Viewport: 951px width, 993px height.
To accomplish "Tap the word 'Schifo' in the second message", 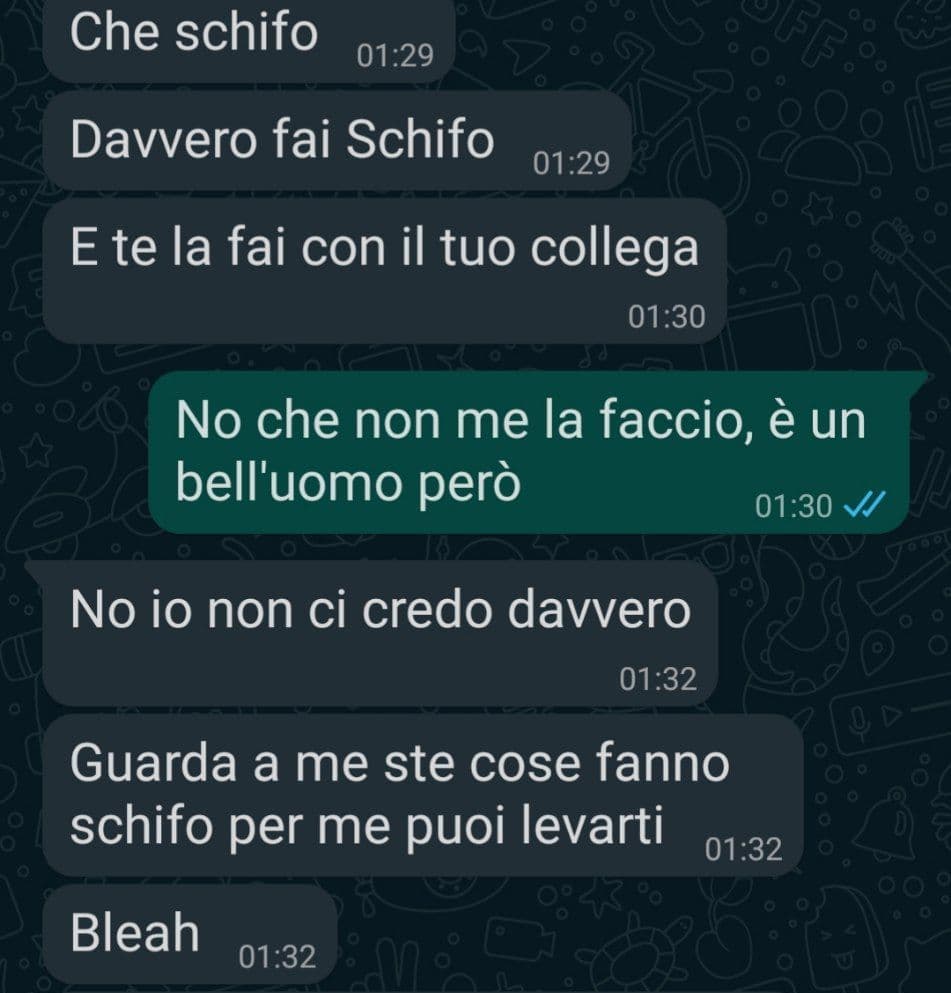I will point(420,139).
